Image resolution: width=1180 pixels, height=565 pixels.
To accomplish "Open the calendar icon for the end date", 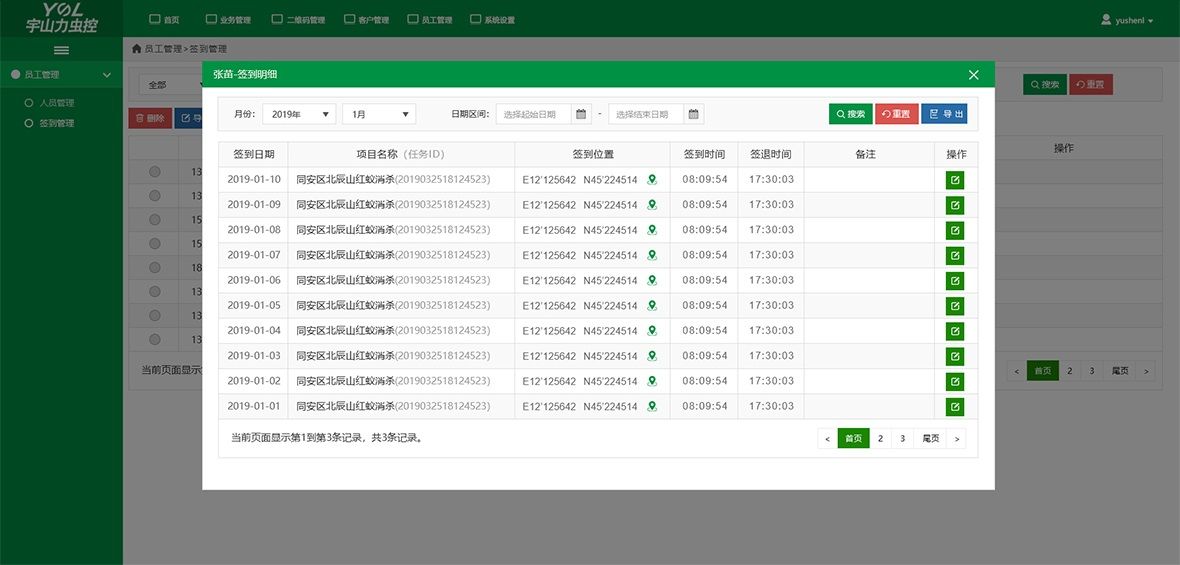I will [693, 114].
